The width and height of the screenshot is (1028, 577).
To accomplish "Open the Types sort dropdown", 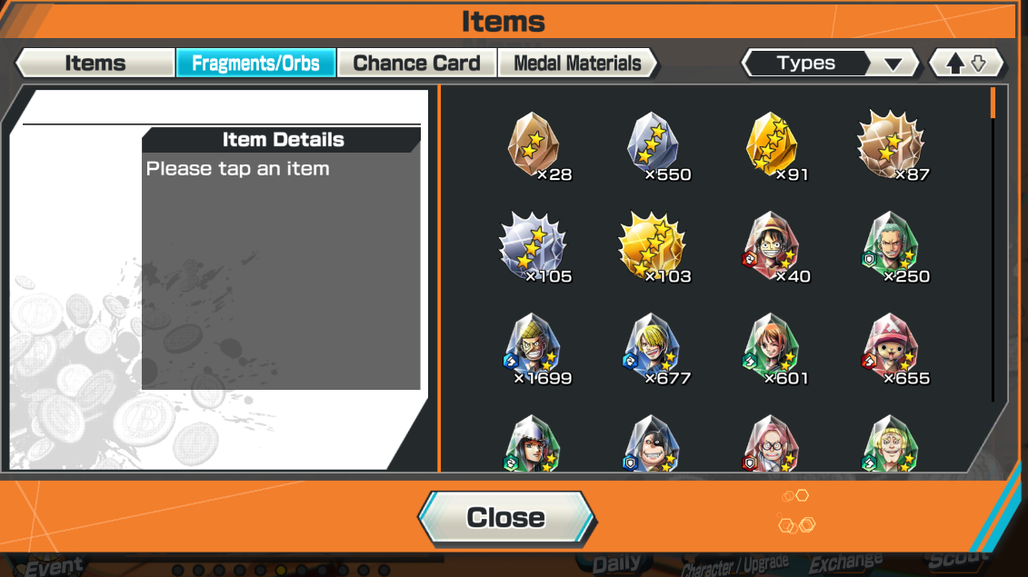I will (830, 63).
